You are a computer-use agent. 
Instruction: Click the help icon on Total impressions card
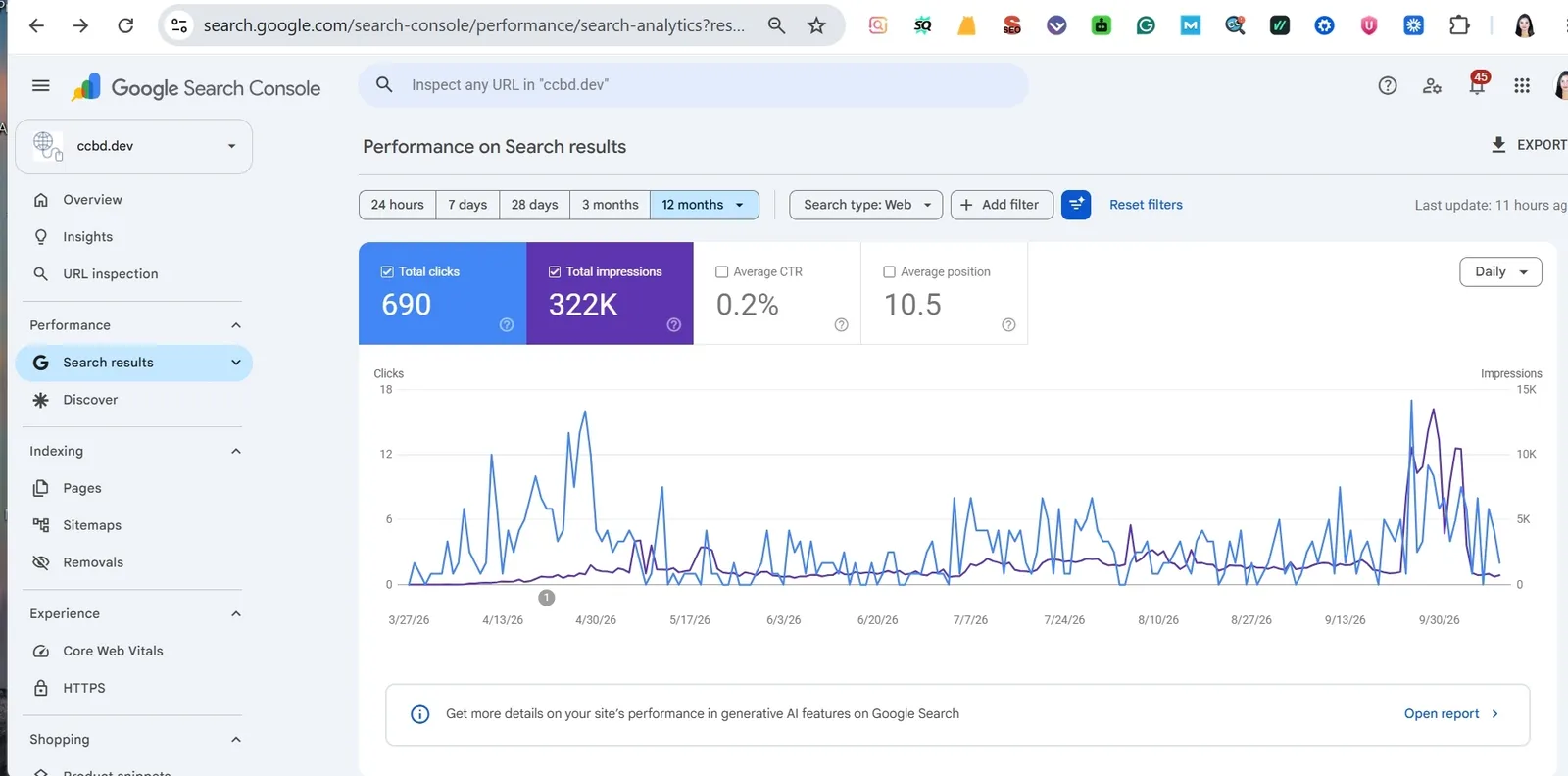click(674, 325)
